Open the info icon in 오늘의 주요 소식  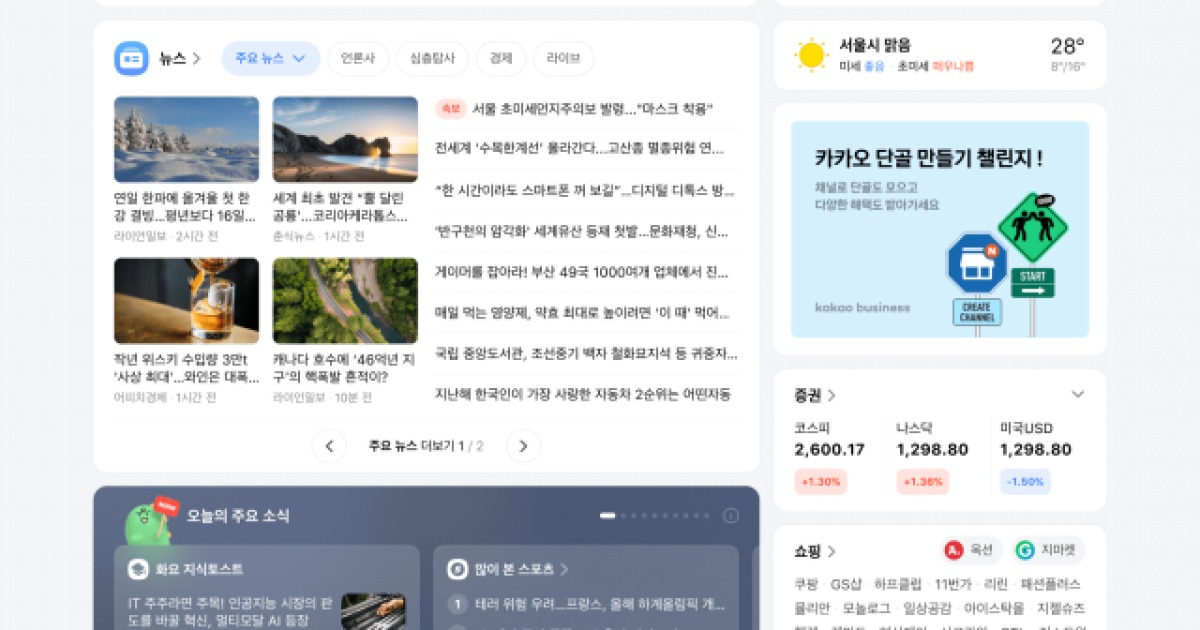[x=731, y=516]
